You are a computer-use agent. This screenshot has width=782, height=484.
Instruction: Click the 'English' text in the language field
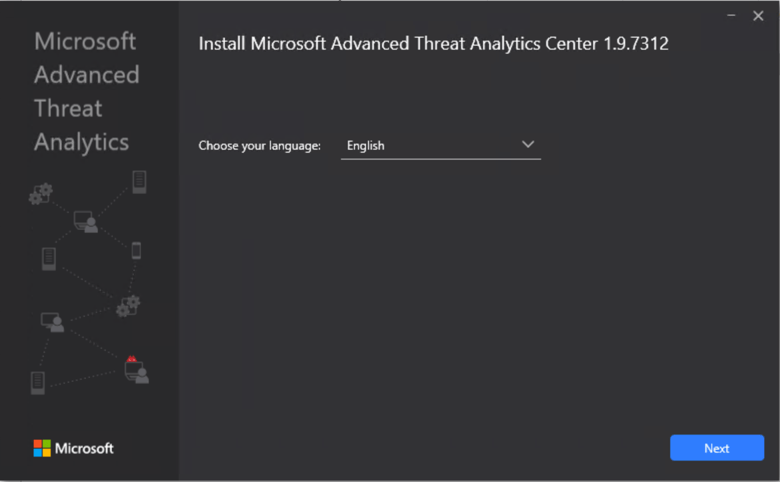click(x=365, y=146)
